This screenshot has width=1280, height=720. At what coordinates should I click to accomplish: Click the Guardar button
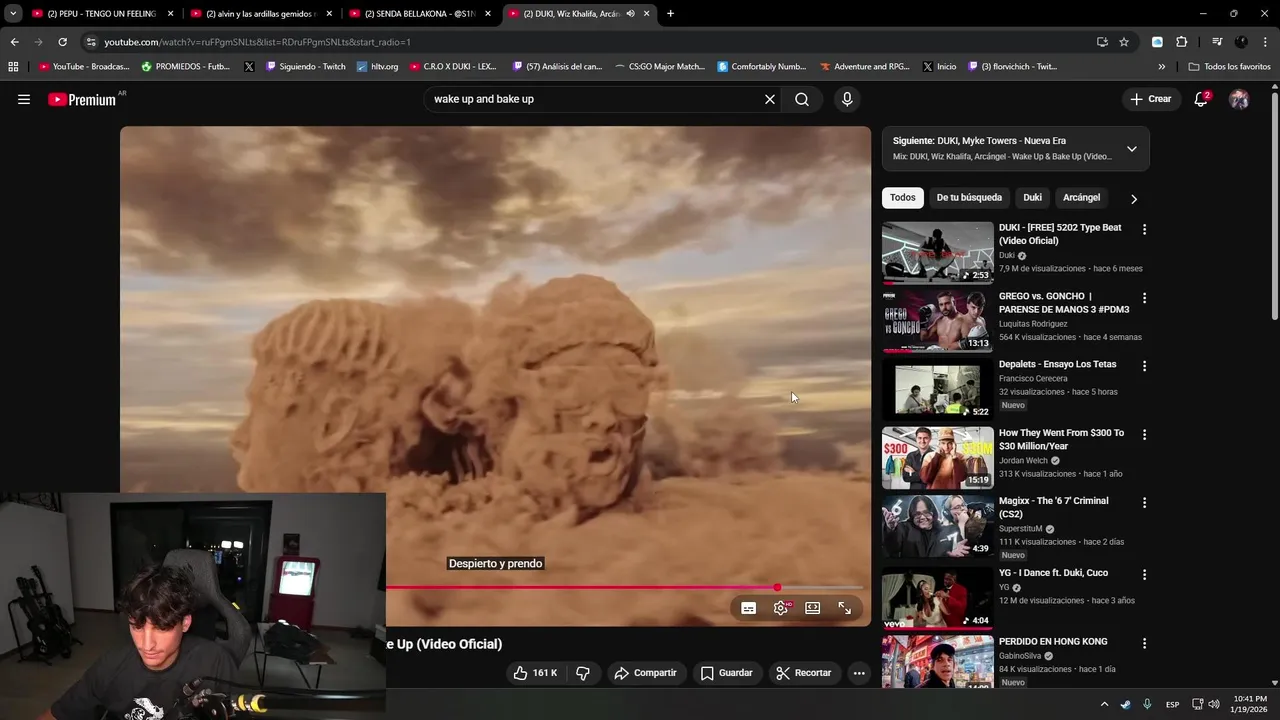[x=726, y=673]
